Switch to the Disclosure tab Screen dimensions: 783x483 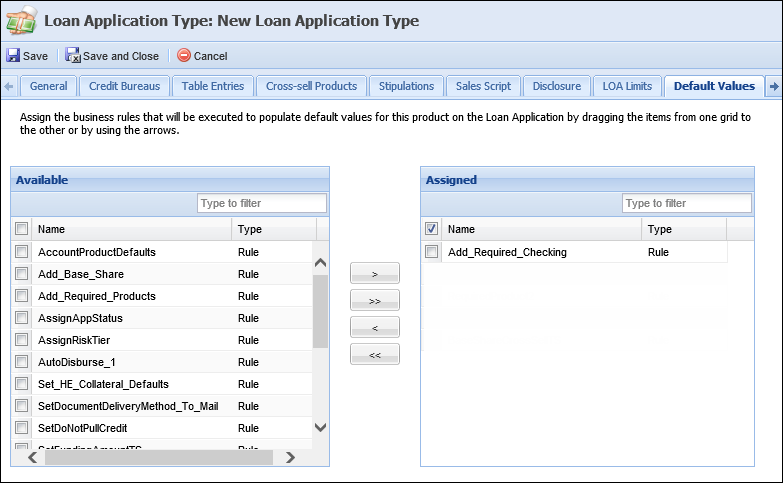(557, 86)
